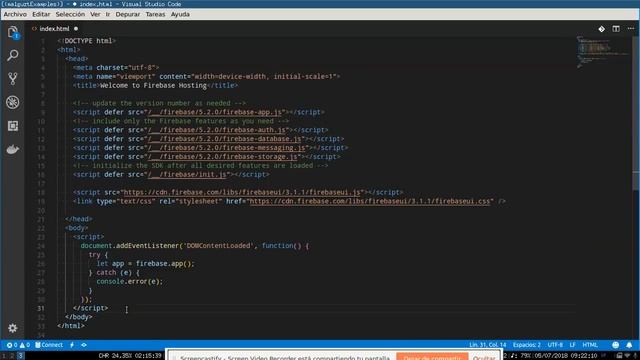
Task: Open the Selección menu
Action: click(70, 14)
